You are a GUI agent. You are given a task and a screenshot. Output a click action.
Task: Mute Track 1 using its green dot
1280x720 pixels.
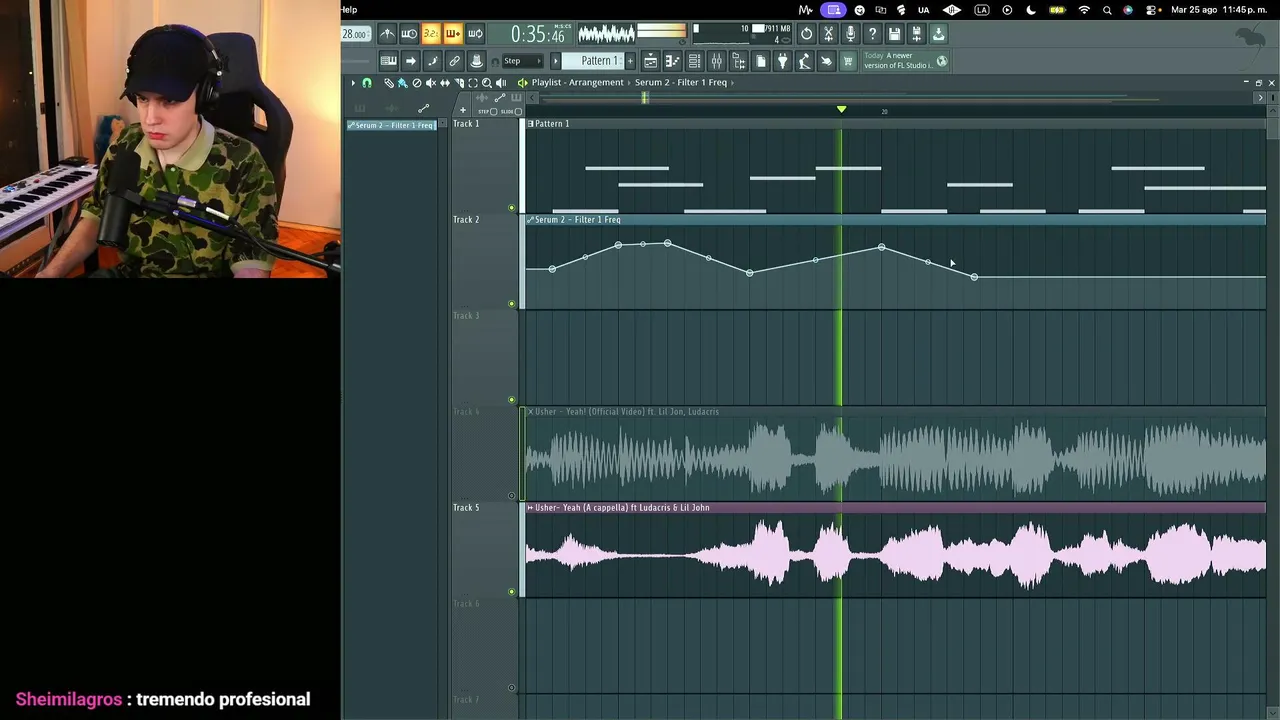tap(512, 208)
